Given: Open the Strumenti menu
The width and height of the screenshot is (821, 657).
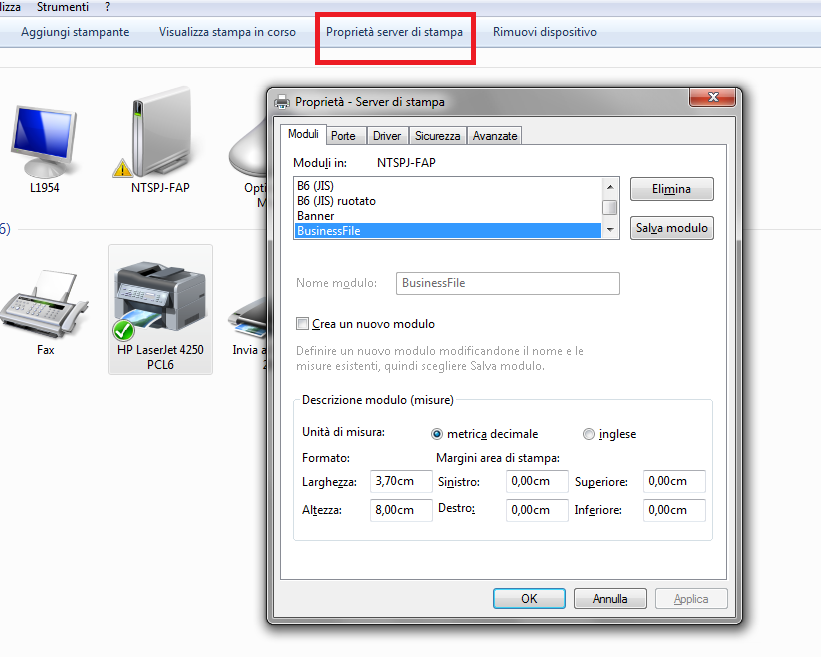Looking at the screenshot, I should [x=63, y=7].
